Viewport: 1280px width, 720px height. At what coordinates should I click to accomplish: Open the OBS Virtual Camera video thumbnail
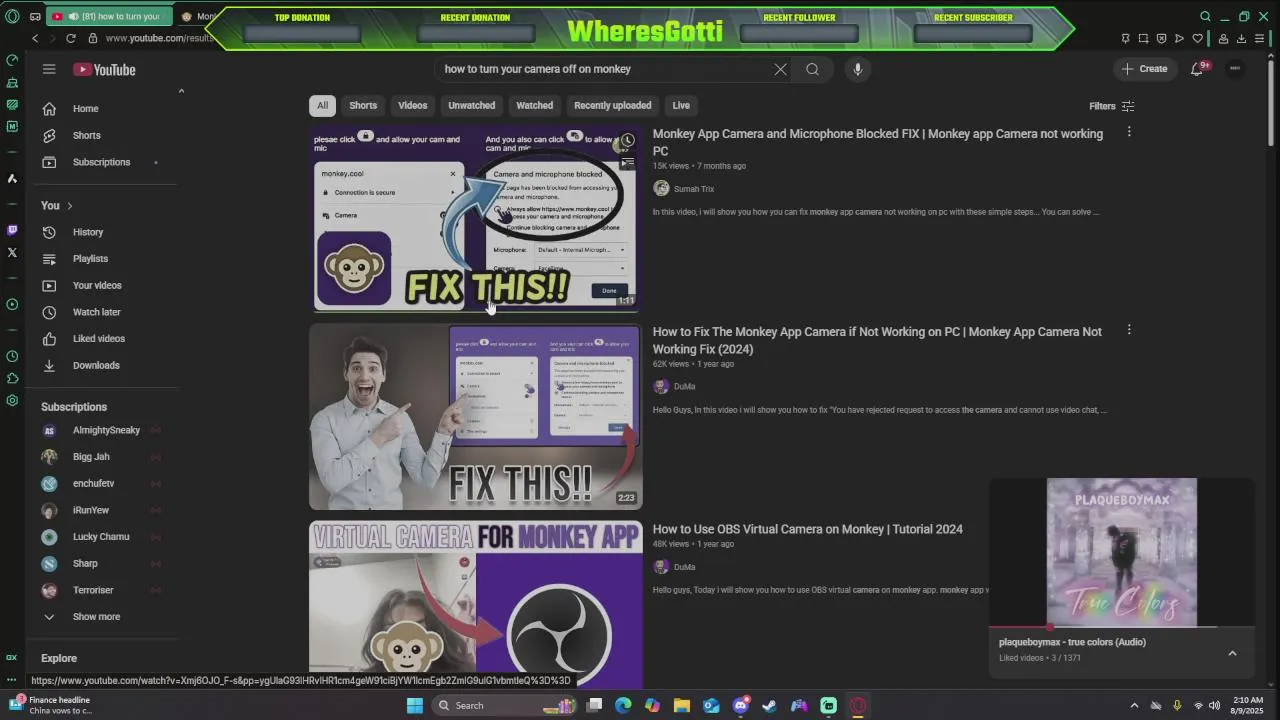pyautogui.click(x=475, y=596)
